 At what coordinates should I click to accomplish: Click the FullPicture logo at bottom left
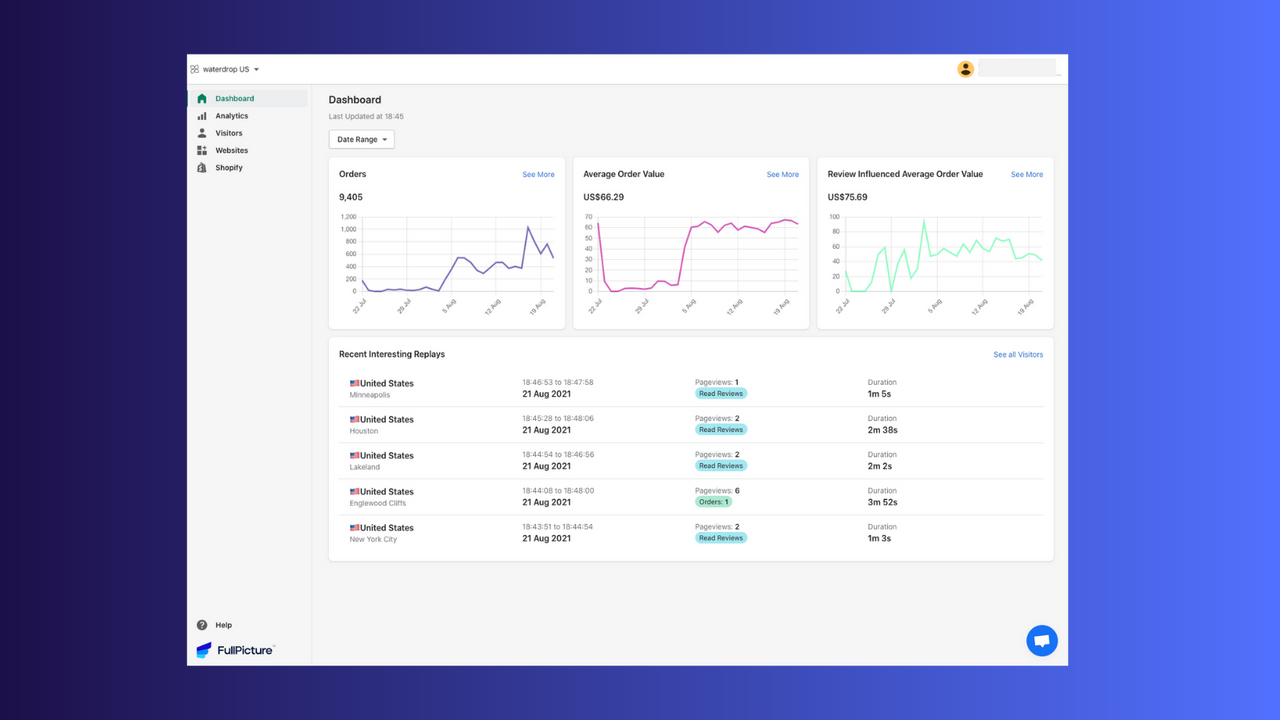point(235,650)
